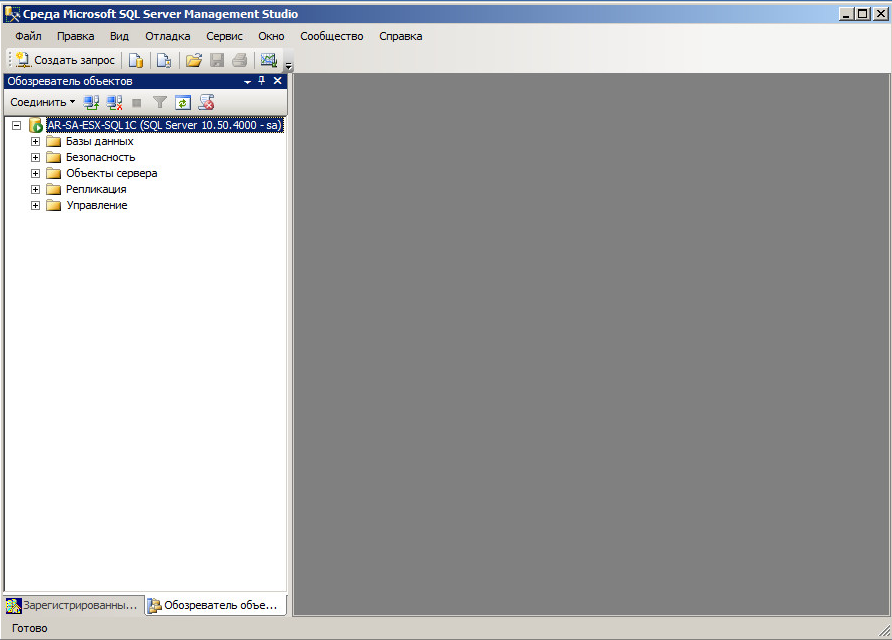Click the SSMS application icon in title bar
This screenshot has width=892, height=640.
coord(12,14)
